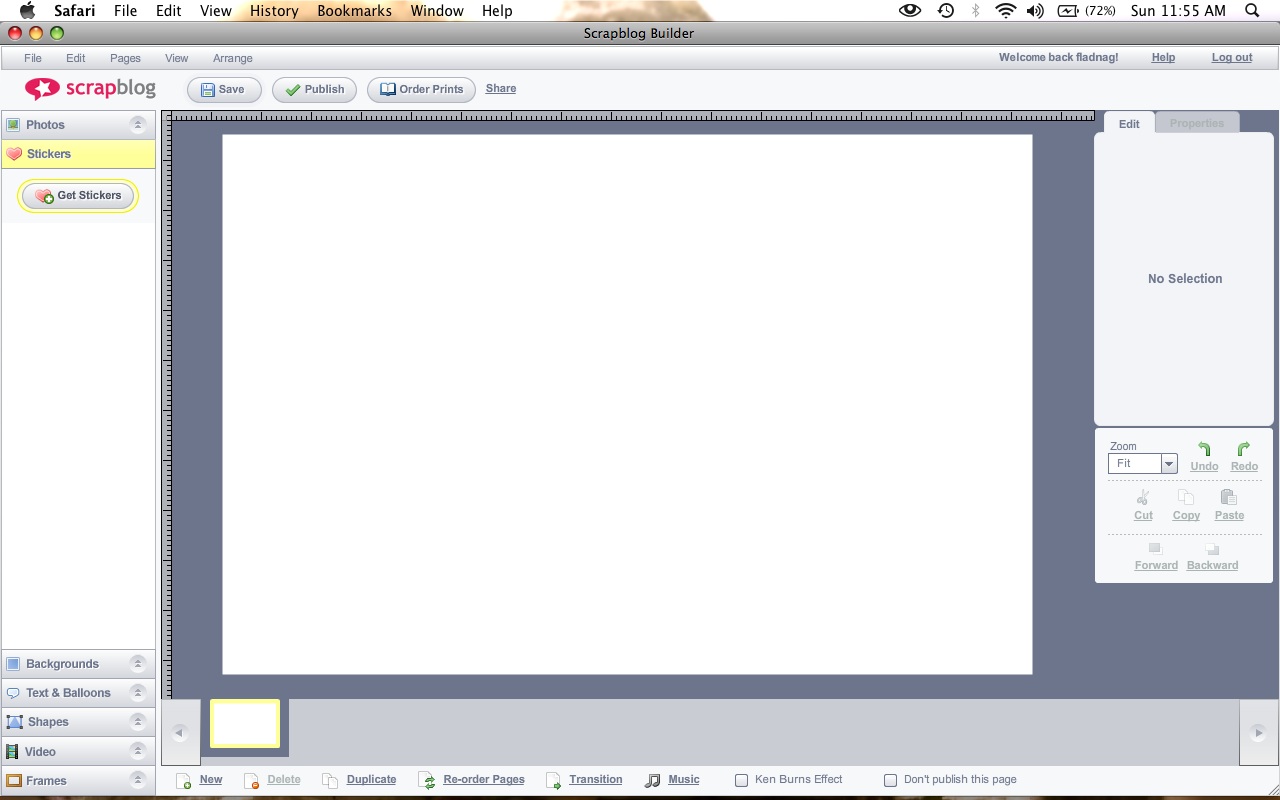This screenshot has width=1280, height=800.
Task: Click the Save button
Action: 224,89
